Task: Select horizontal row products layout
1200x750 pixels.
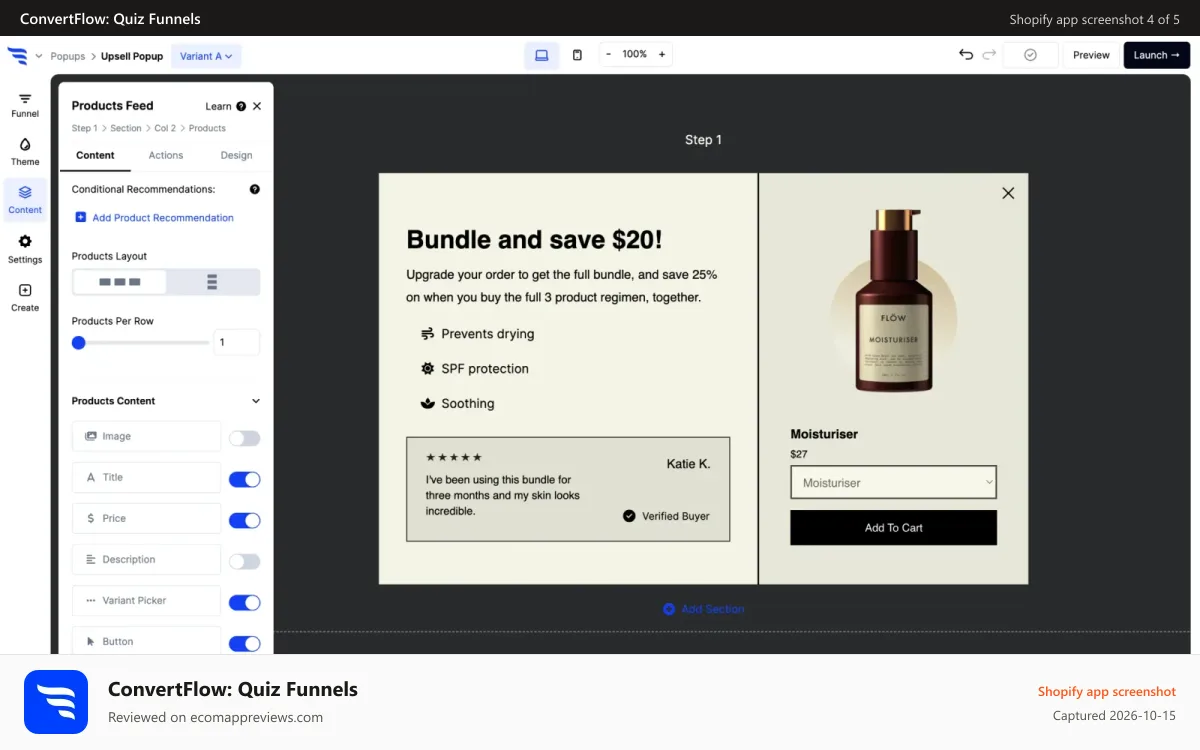Action: tap(120, 282)
